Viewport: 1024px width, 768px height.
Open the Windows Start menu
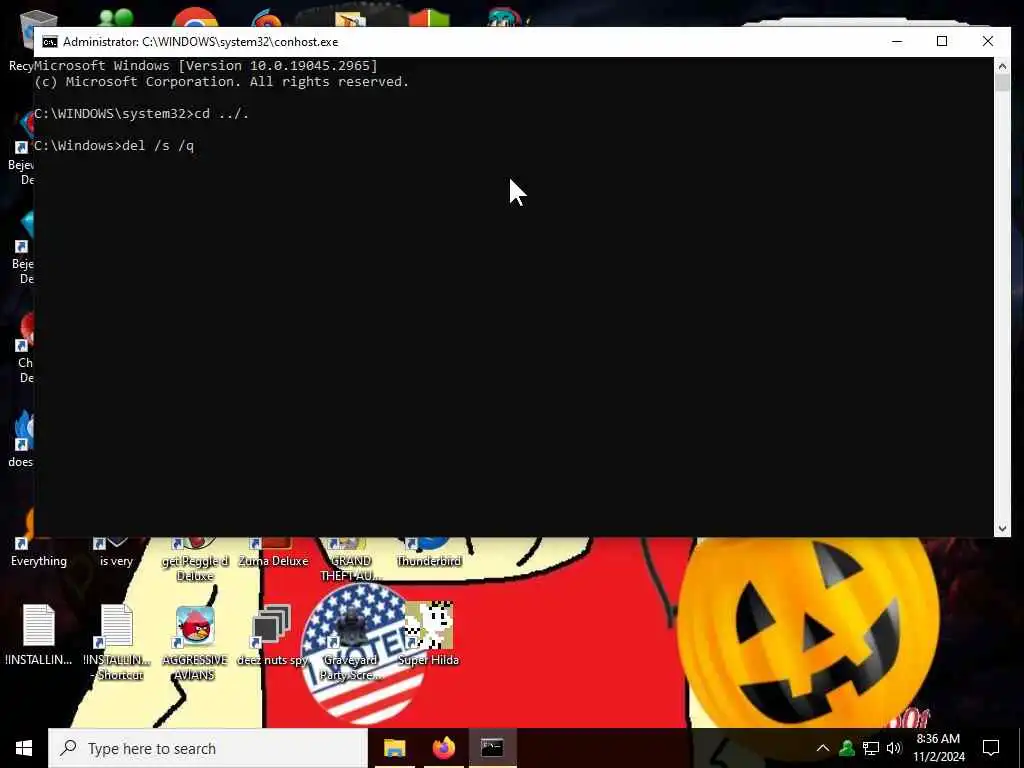tap(24, 748)
